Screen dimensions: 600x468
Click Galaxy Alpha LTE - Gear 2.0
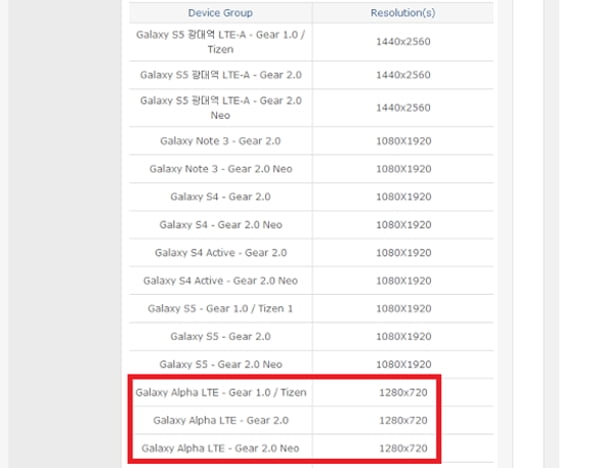tap(220, 420)
